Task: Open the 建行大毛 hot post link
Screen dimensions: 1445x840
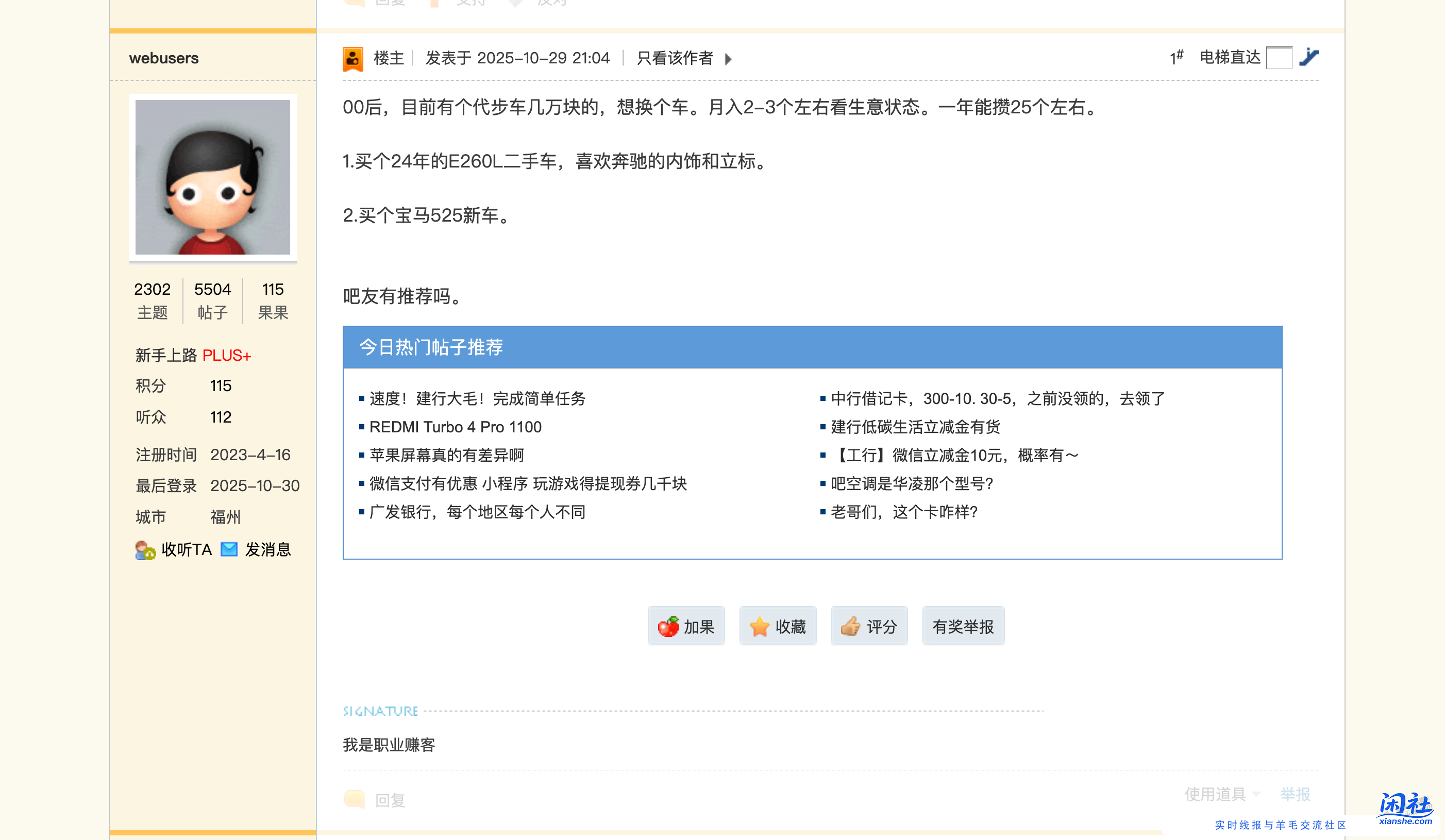Action: click(478, 398)
